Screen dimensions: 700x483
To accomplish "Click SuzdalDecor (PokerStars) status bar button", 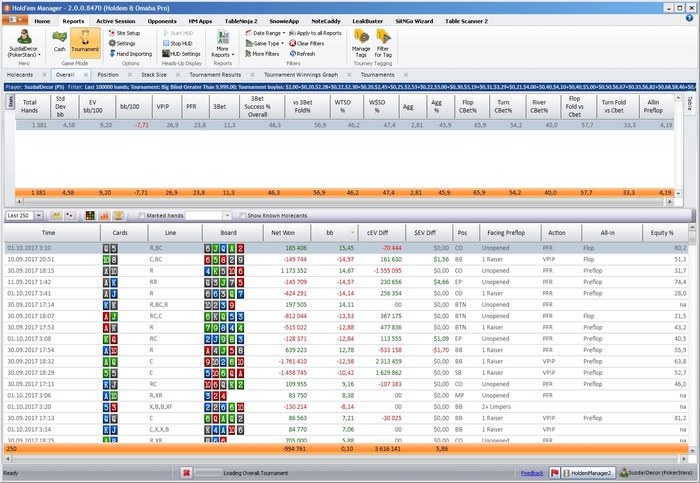I will pos(656,473).
